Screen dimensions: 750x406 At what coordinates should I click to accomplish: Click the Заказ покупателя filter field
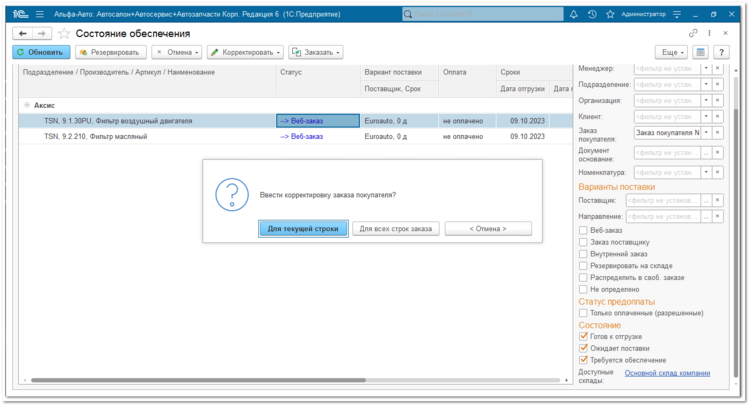click(668, 132)
